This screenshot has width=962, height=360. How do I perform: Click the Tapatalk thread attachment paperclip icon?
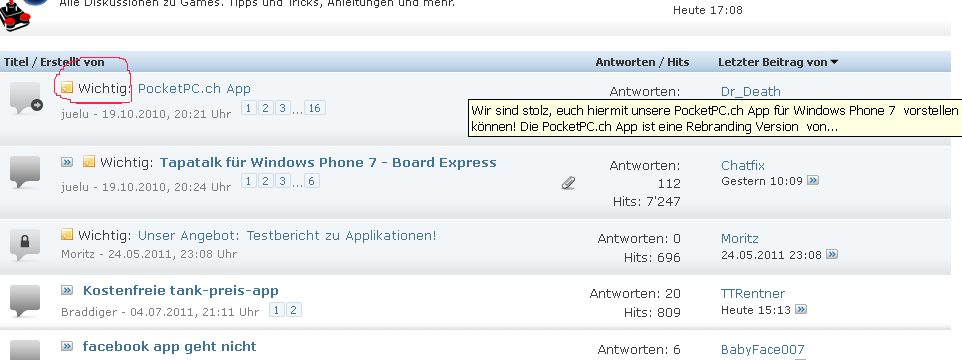coord(569,183)
